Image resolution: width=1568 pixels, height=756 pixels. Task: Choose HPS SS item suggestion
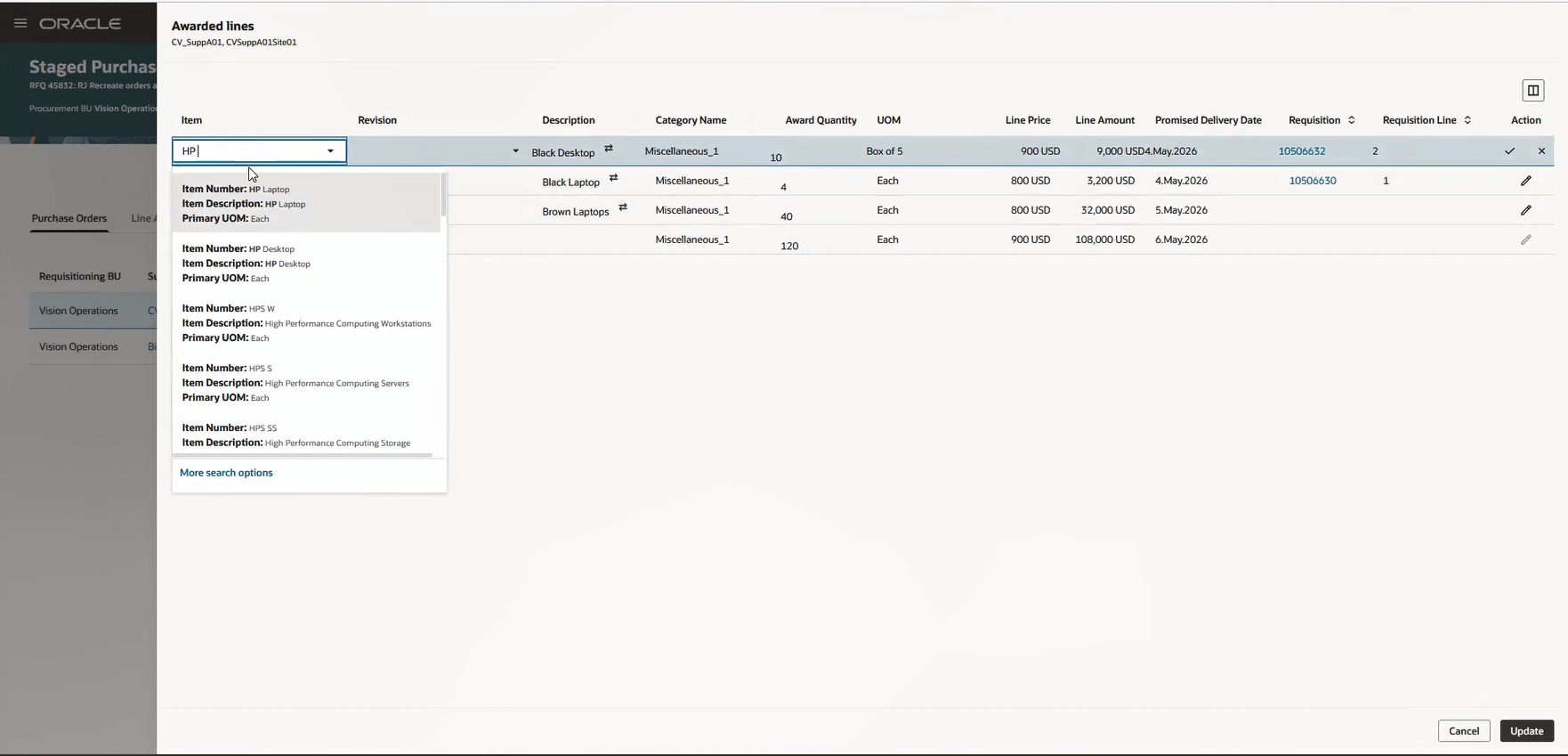[306, 435]
